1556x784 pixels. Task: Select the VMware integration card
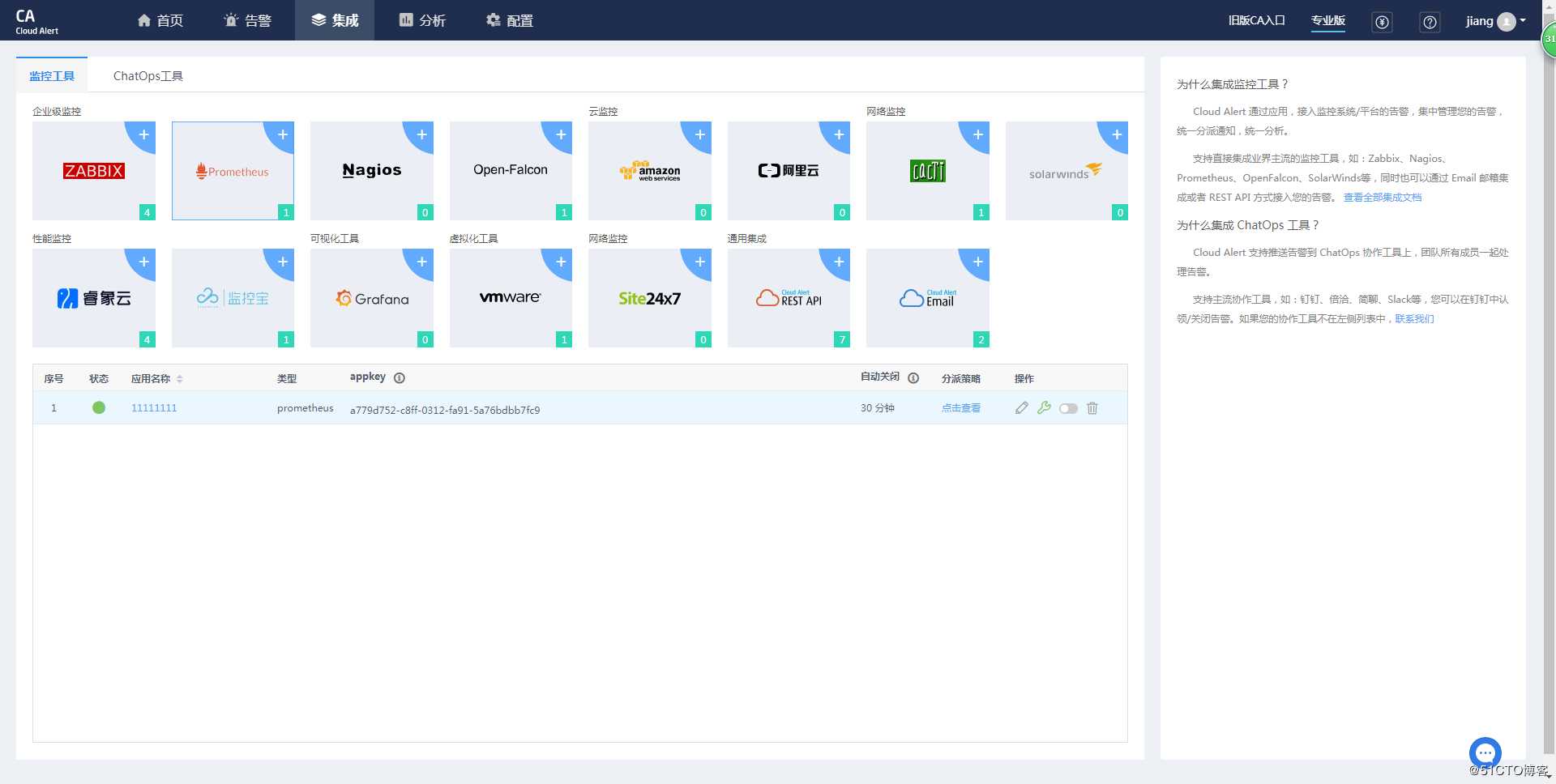click(x=511, y=298)
